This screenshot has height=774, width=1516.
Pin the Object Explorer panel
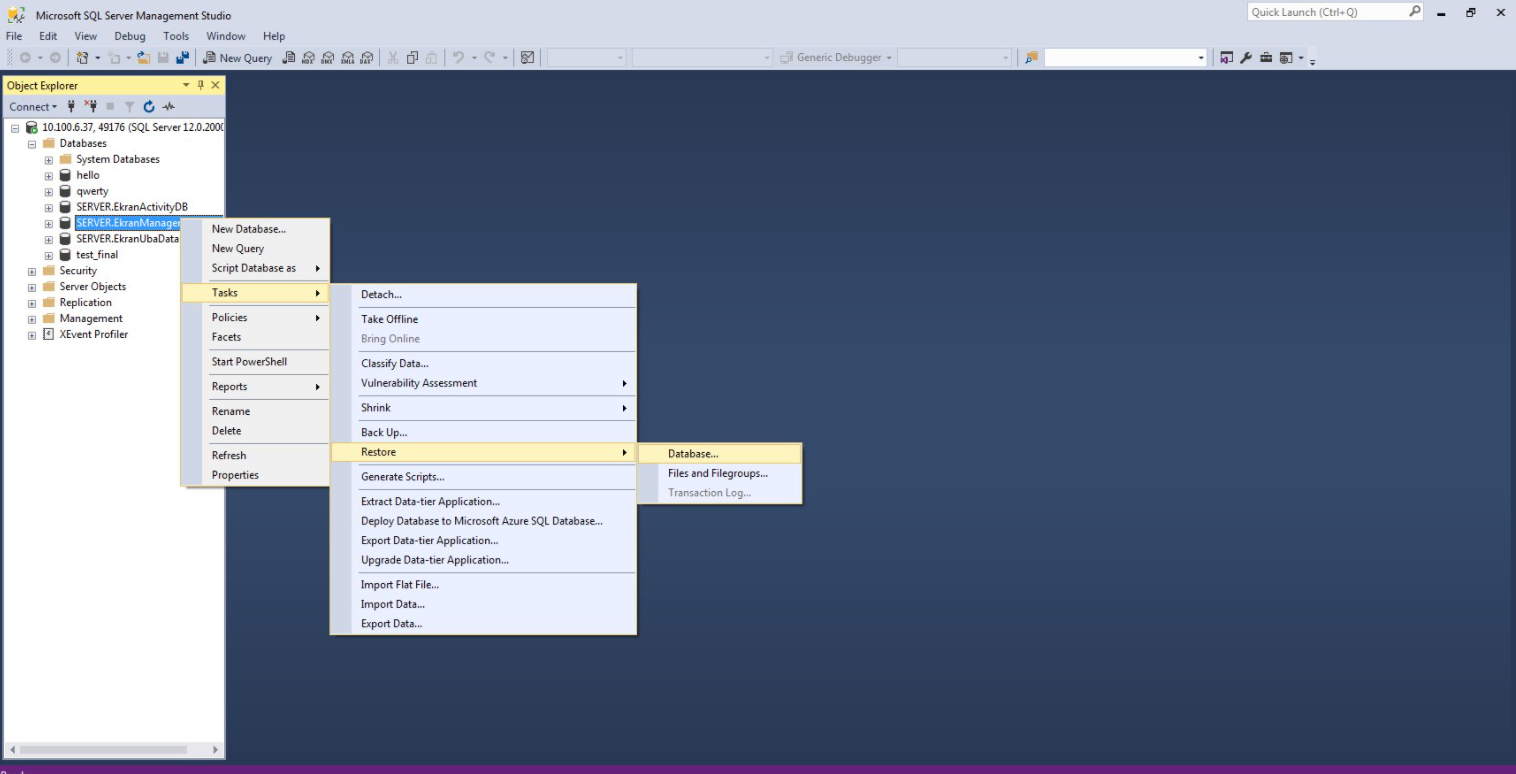point(200,85)
